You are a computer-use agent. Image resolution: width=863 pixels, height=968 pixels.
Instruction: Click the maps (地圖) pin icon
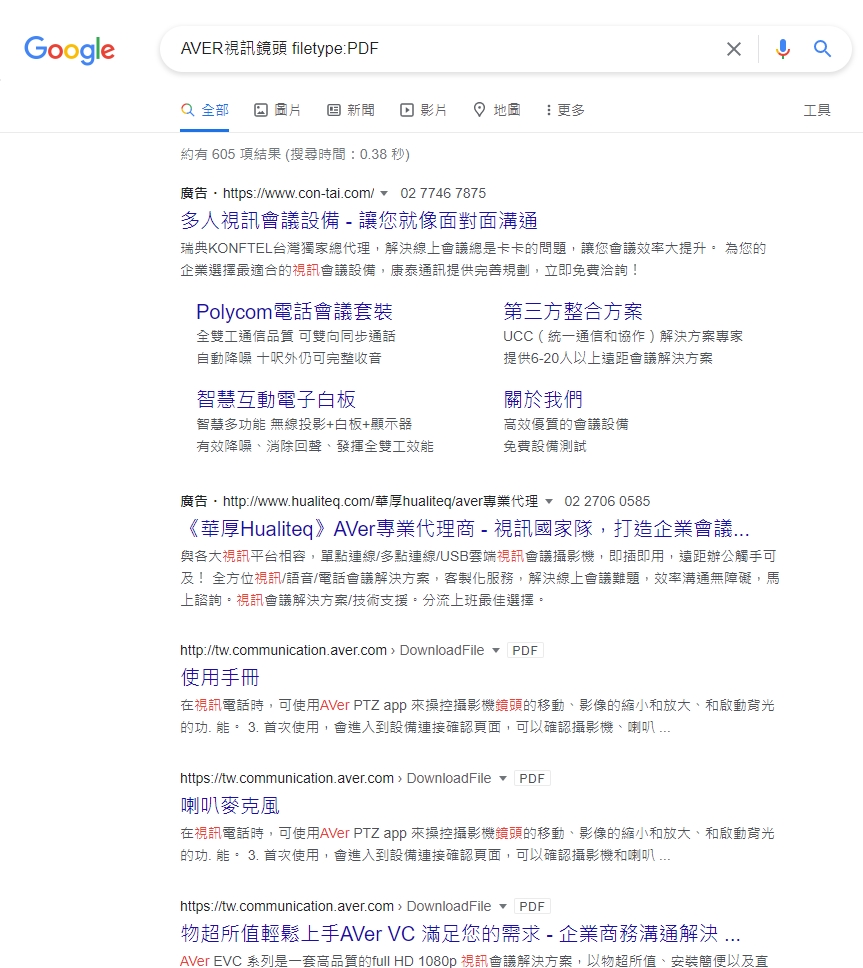[x=479, y=110]
